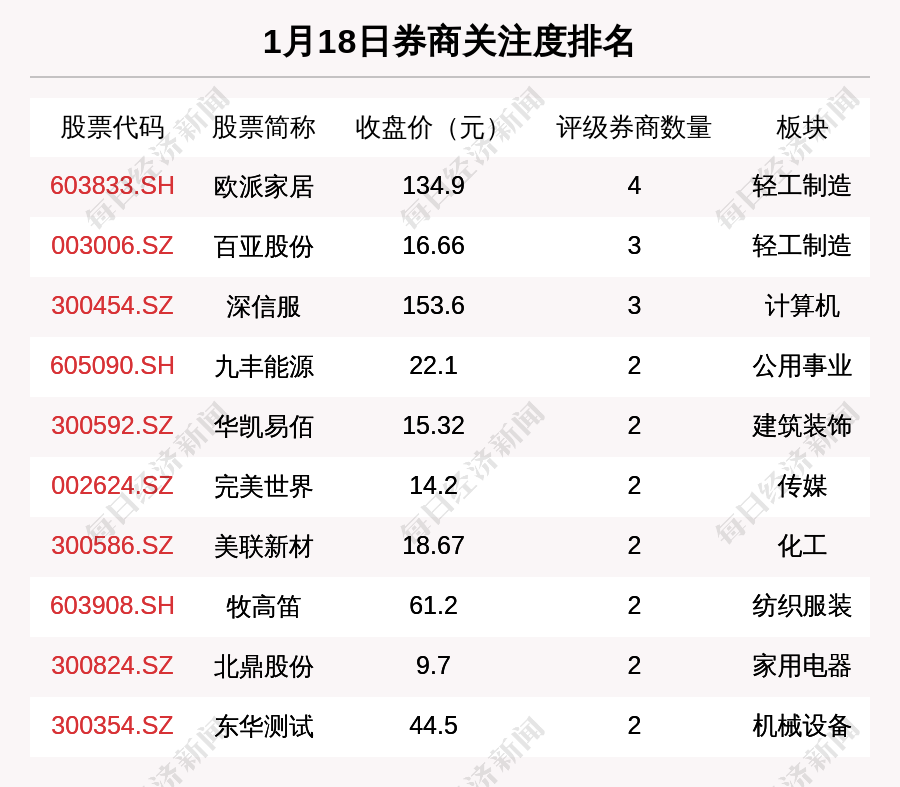Click stock name 深信服
The width and height of the screenshot is (900, 787).
[263, 307]
